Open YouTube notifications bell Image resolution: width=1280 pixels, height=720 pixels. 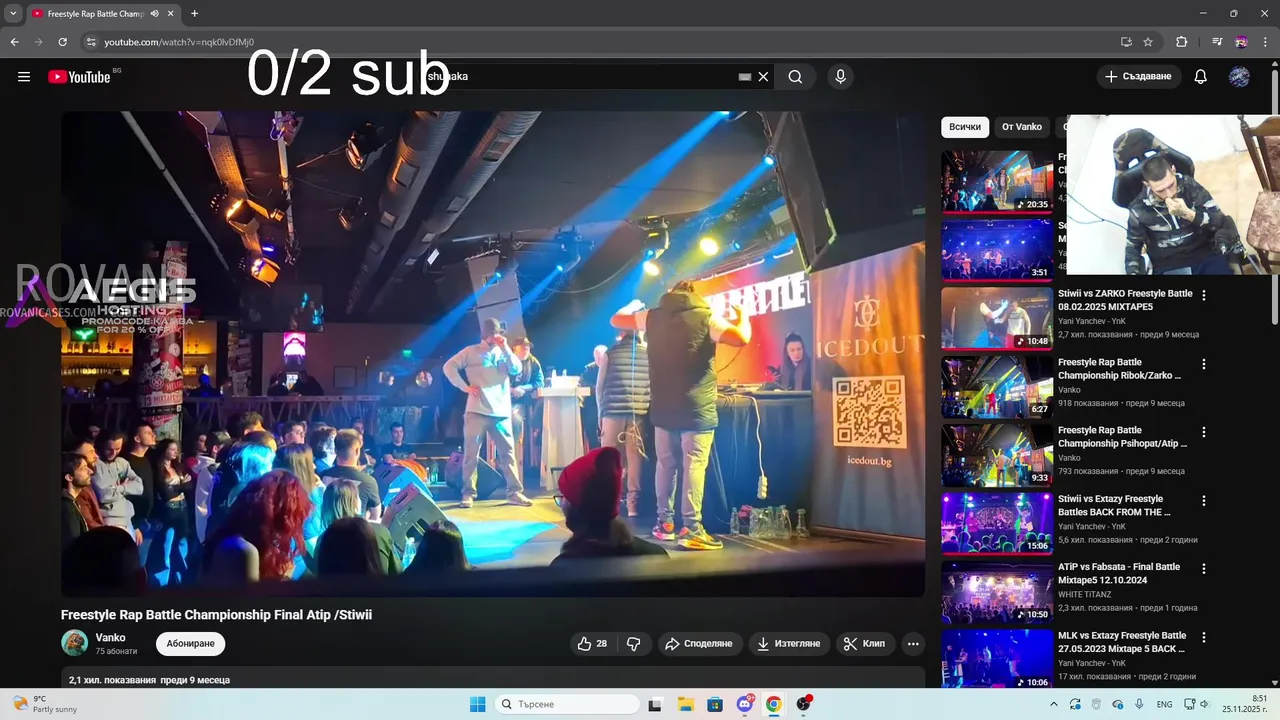coord(1201,77)
